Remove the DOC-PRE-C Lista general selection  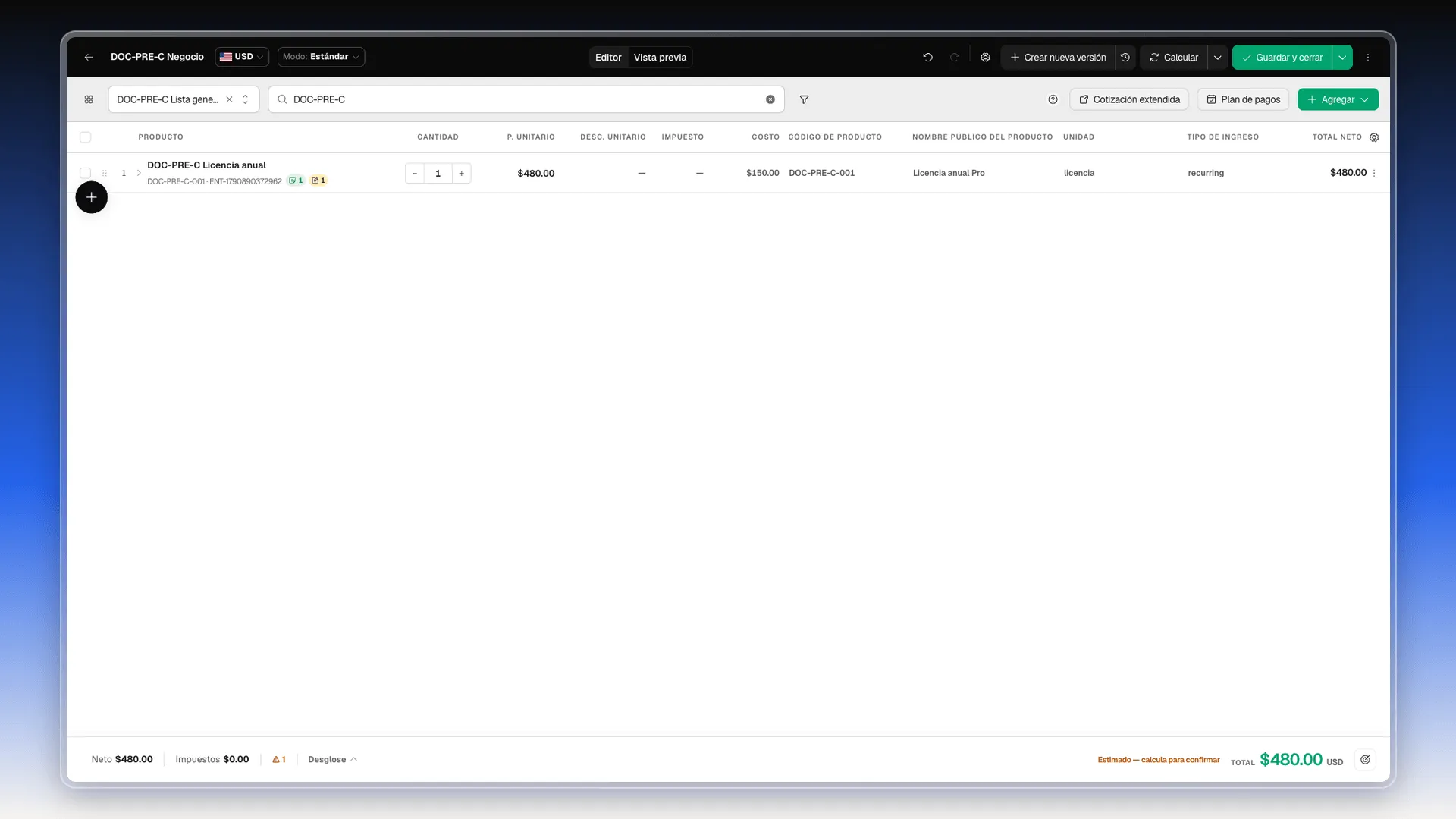[229, 99]
